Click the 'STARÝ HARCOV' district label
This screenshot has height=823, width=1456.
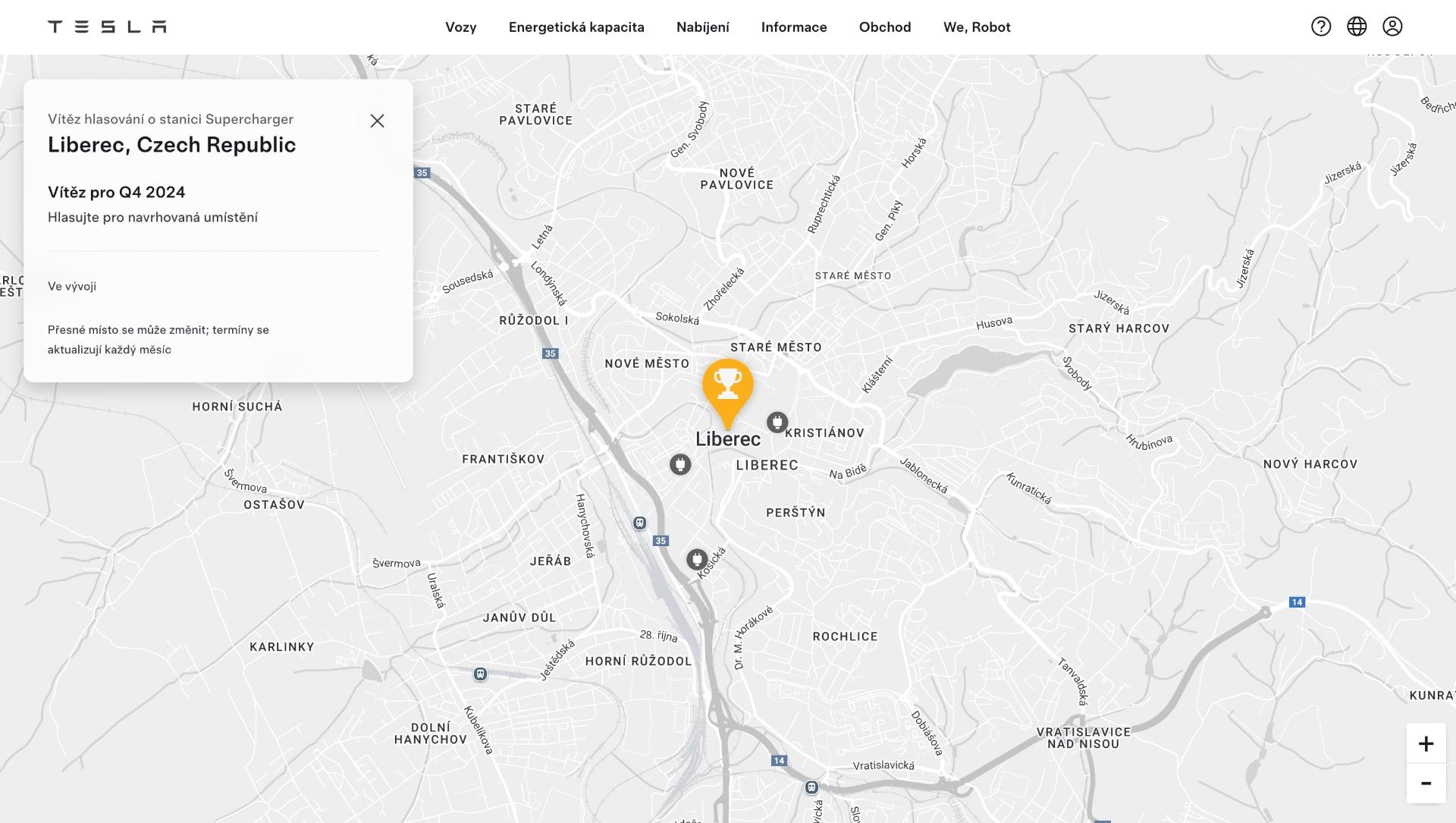pyautogui.click(x=1119, y=328)
